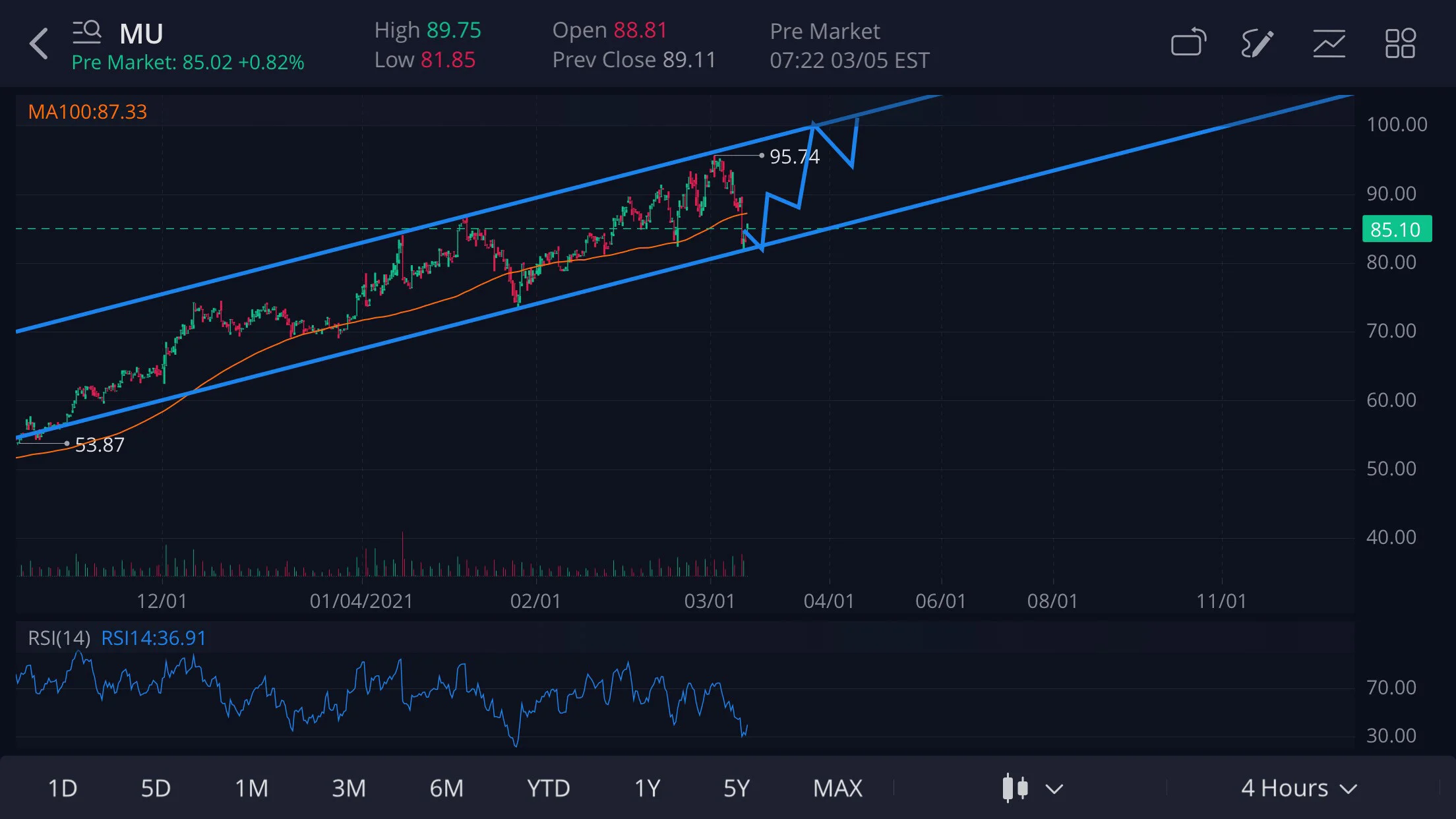Tap the RSI(14) indicator label

click(59, 638)
